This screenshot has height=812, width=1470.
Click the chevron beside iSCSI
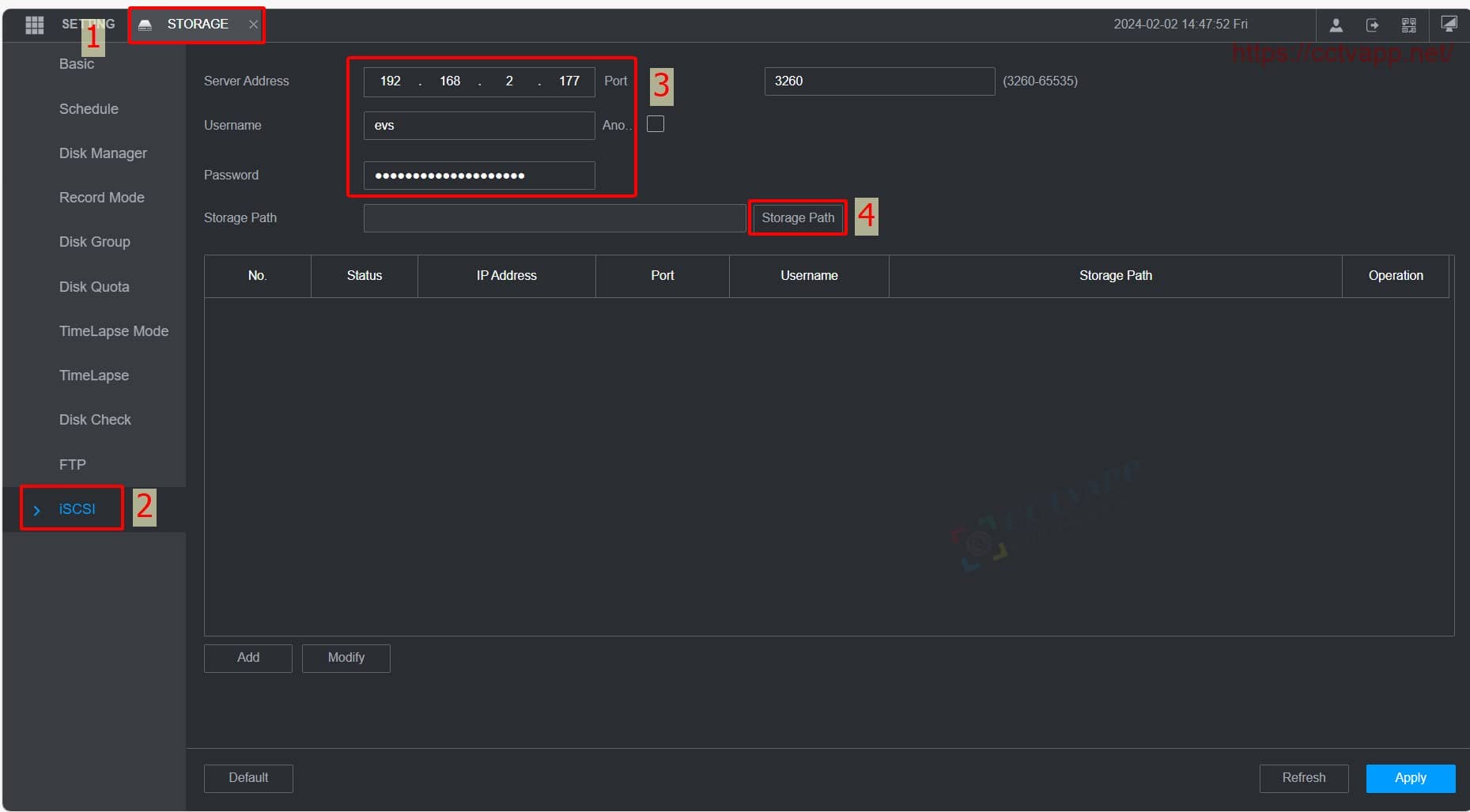click(x=36, y=510)
